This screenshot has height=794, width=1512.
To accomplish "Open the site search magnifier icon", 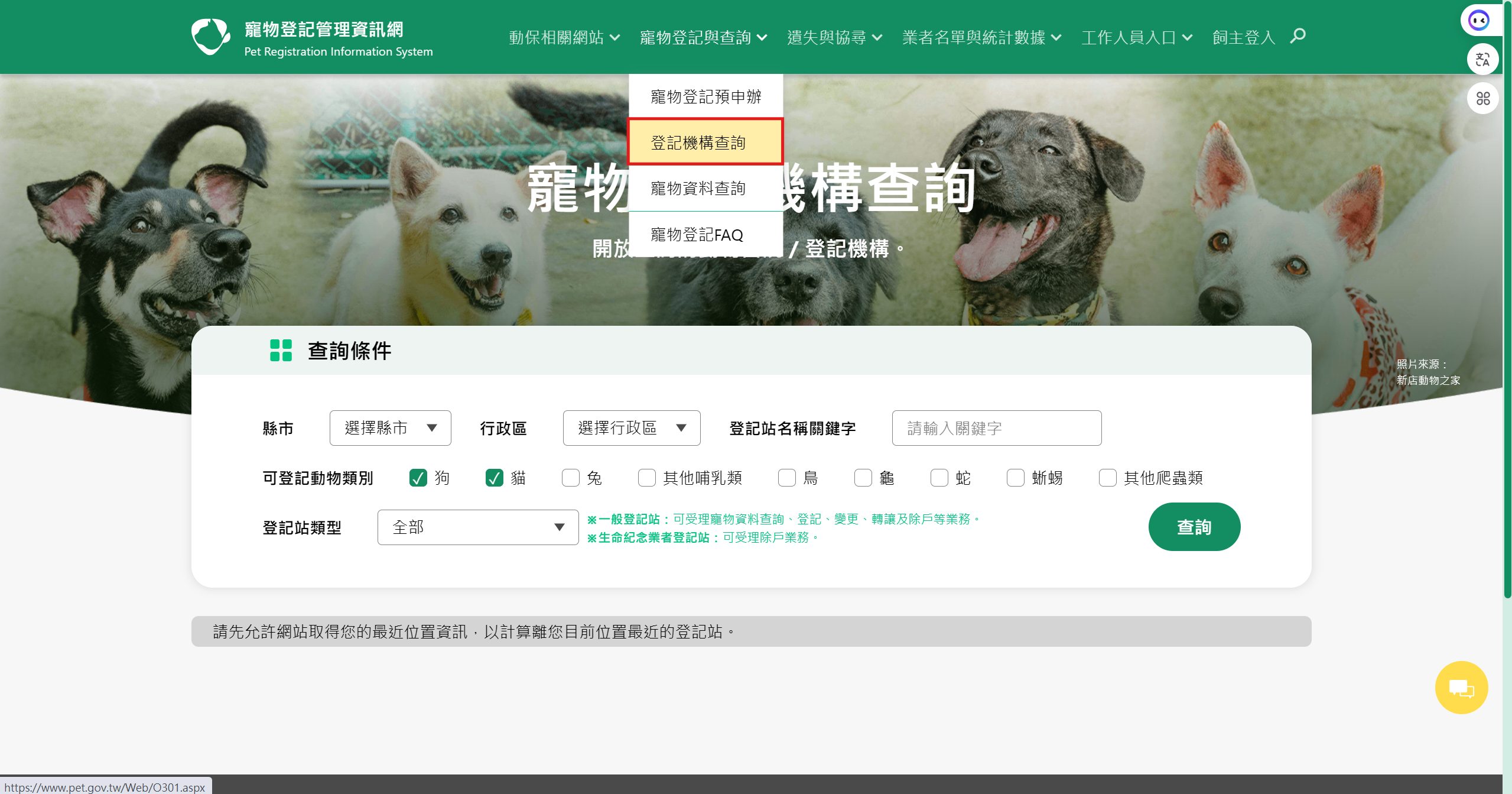I will click(1298, 36).
